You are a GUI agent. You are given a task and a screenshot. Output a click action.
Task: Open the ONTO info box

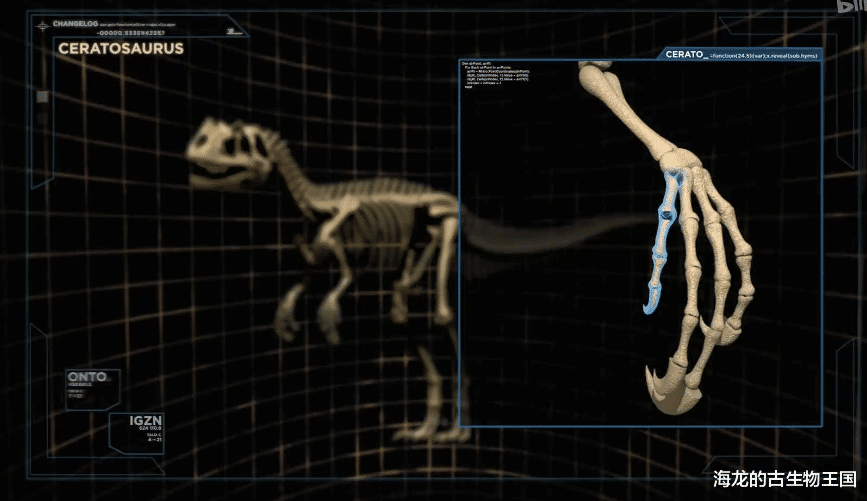[92, 390]
